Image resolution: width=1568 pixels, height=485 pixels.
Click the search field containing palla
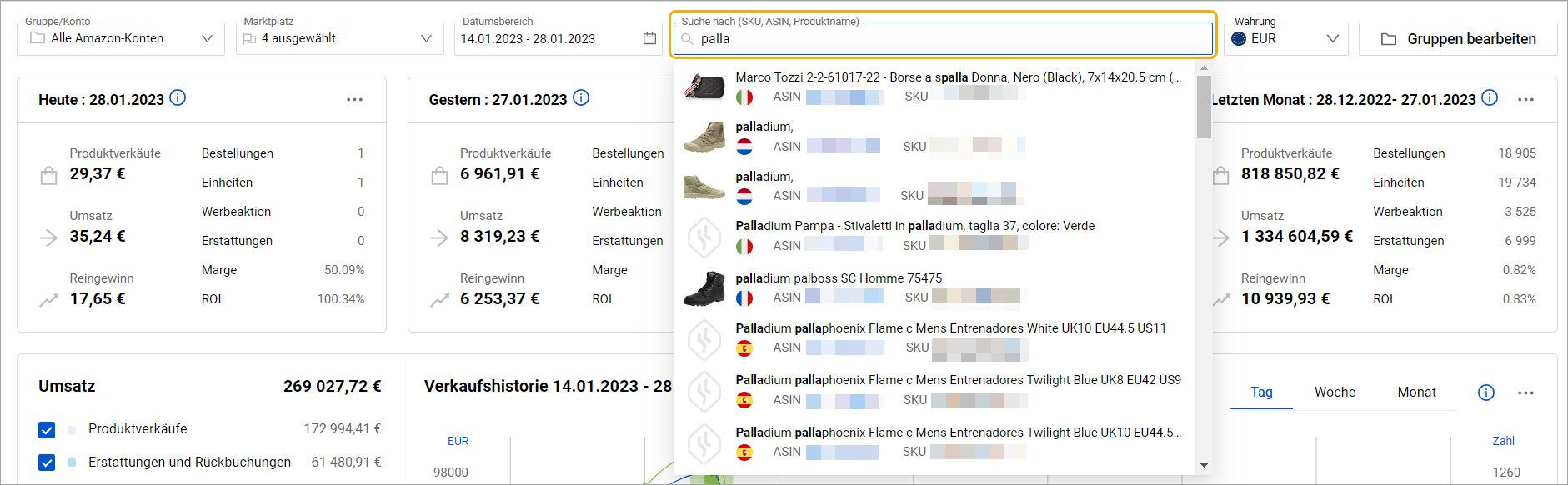pyautogui.click(x=943, y=38)
